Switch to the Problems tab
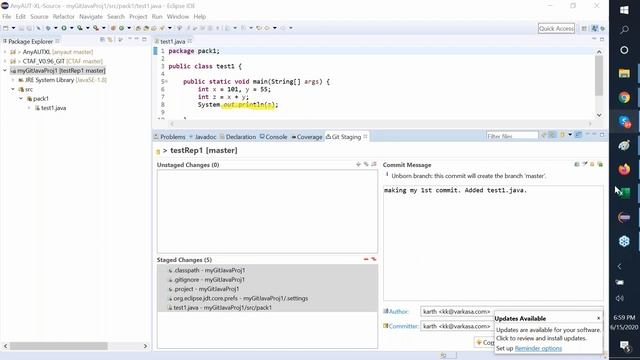This screenshot has height=360, width=640. click(x=170, y=137)
